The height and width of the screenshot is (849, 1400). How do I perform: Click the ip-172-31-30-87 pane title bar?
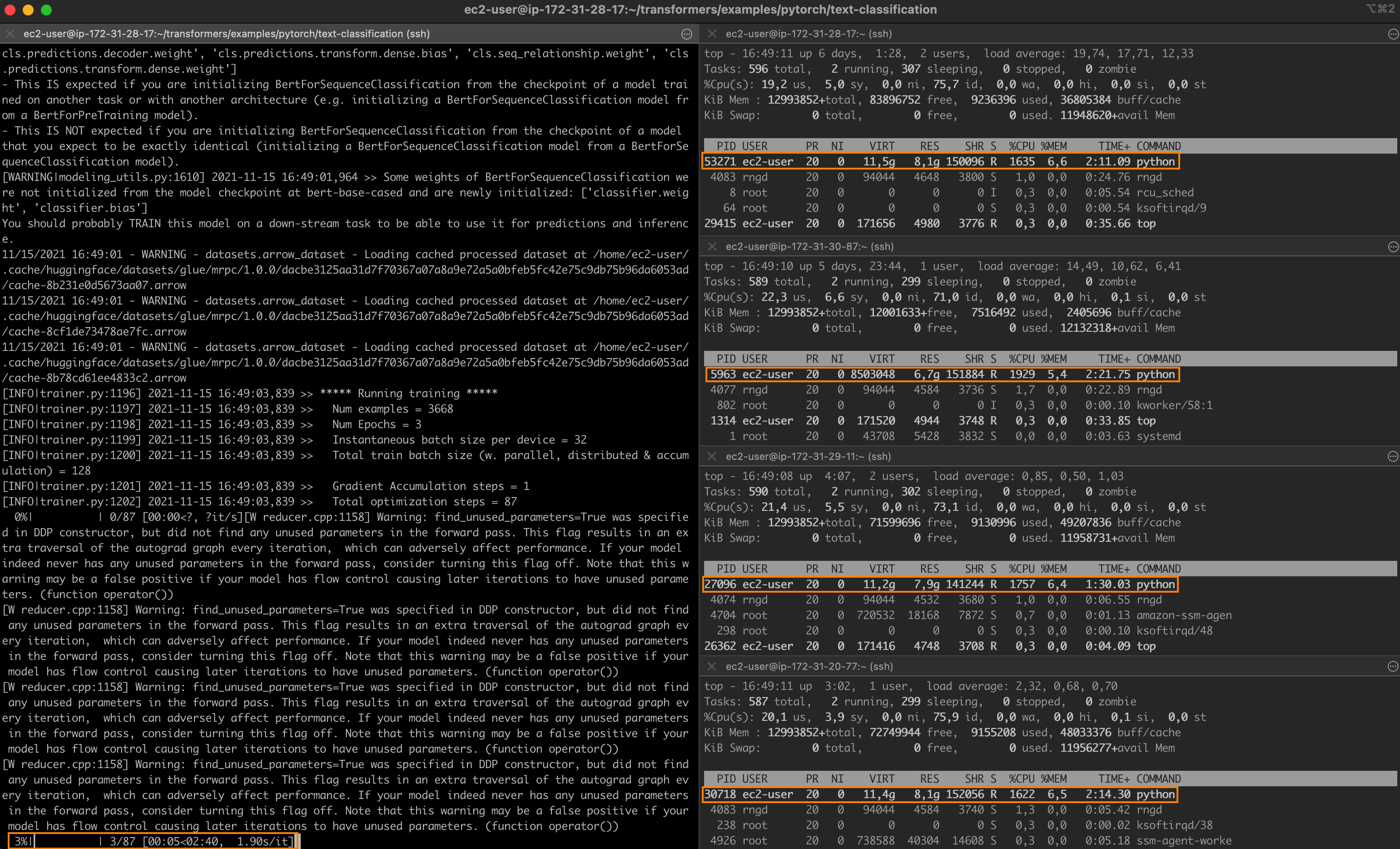[809, 247]
